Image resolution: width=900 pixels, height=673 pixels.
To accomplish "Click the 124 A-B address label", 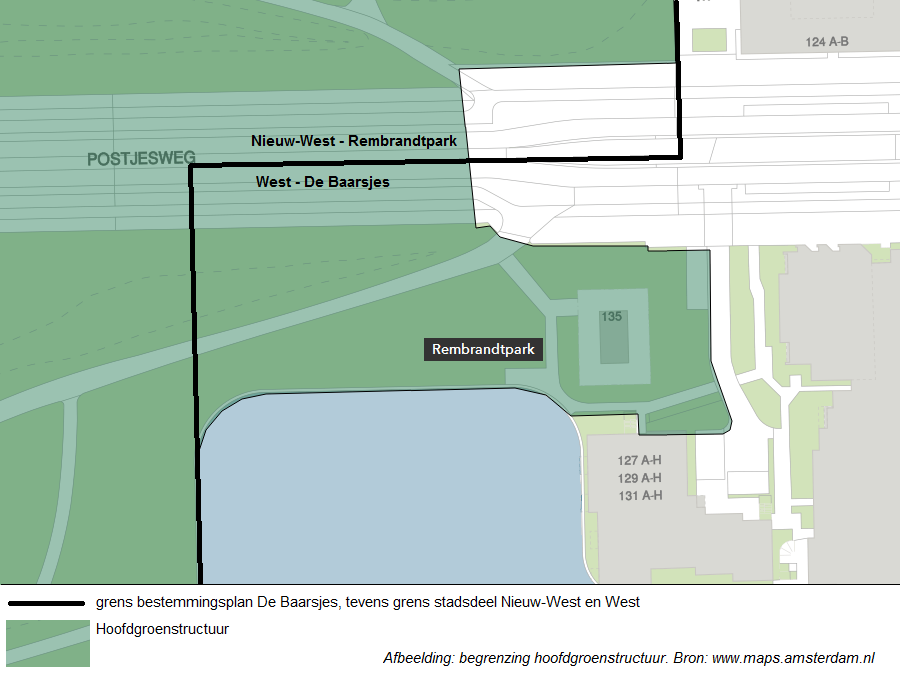I will click(x=826, y=42).
